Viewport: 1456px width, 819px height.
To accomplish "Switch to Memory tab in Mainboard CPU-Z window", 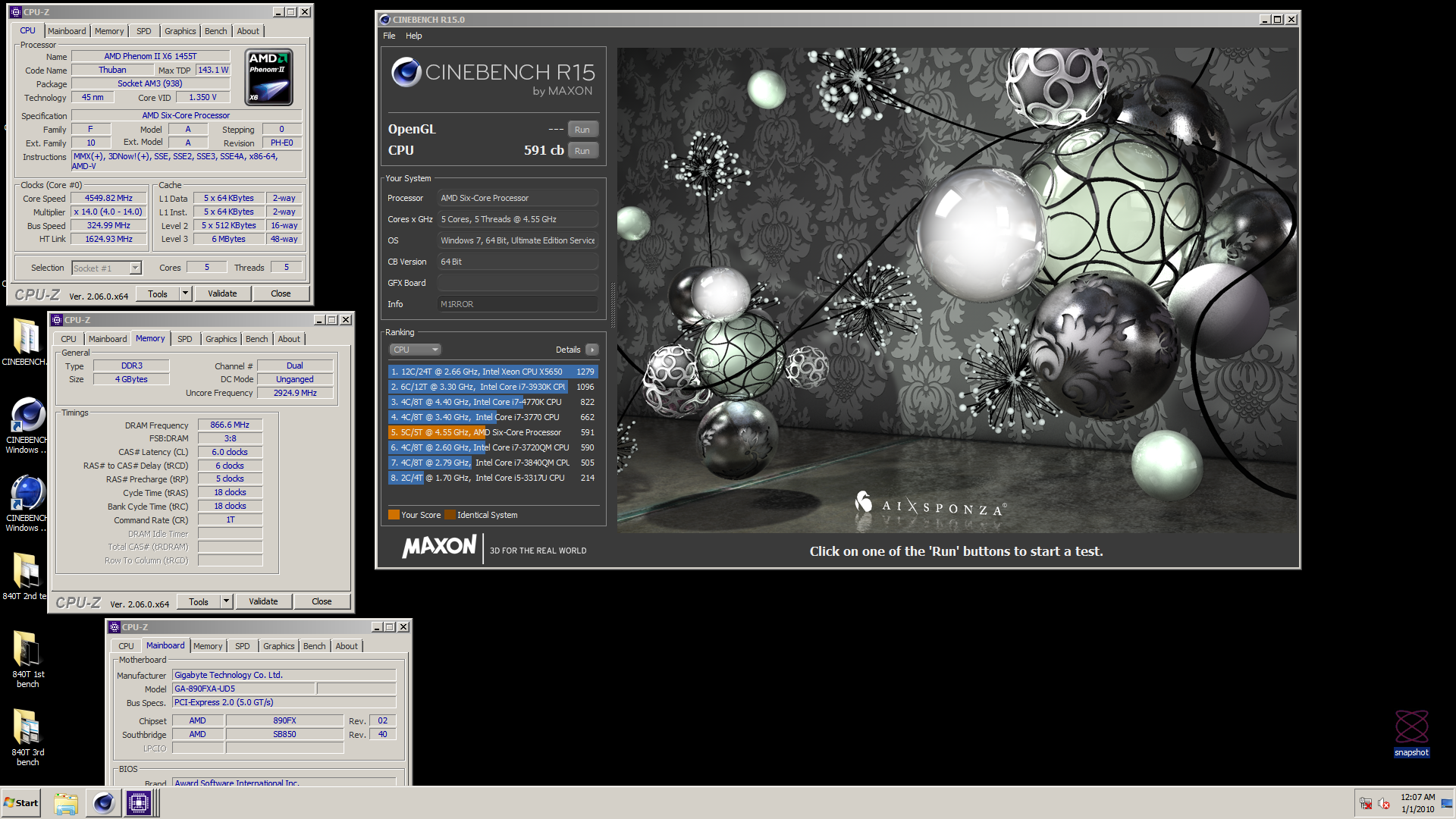I will click(208, 646).
